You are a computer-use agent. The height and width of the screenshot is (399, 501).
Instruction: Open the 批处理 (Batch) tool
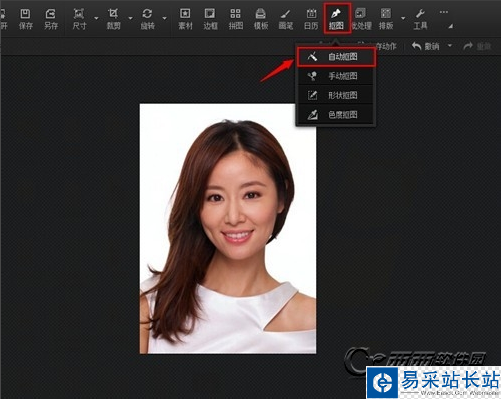[361, 19]
